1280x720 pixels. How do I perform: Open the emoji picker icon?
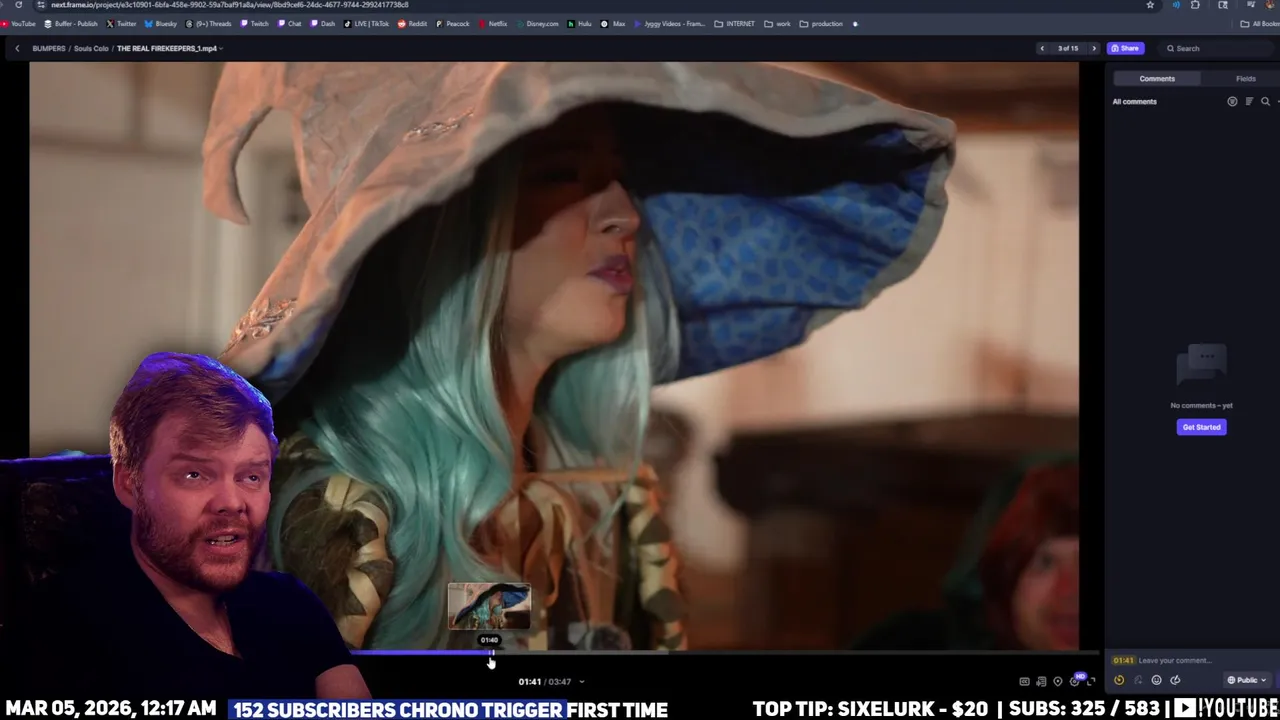(1156, 680)
